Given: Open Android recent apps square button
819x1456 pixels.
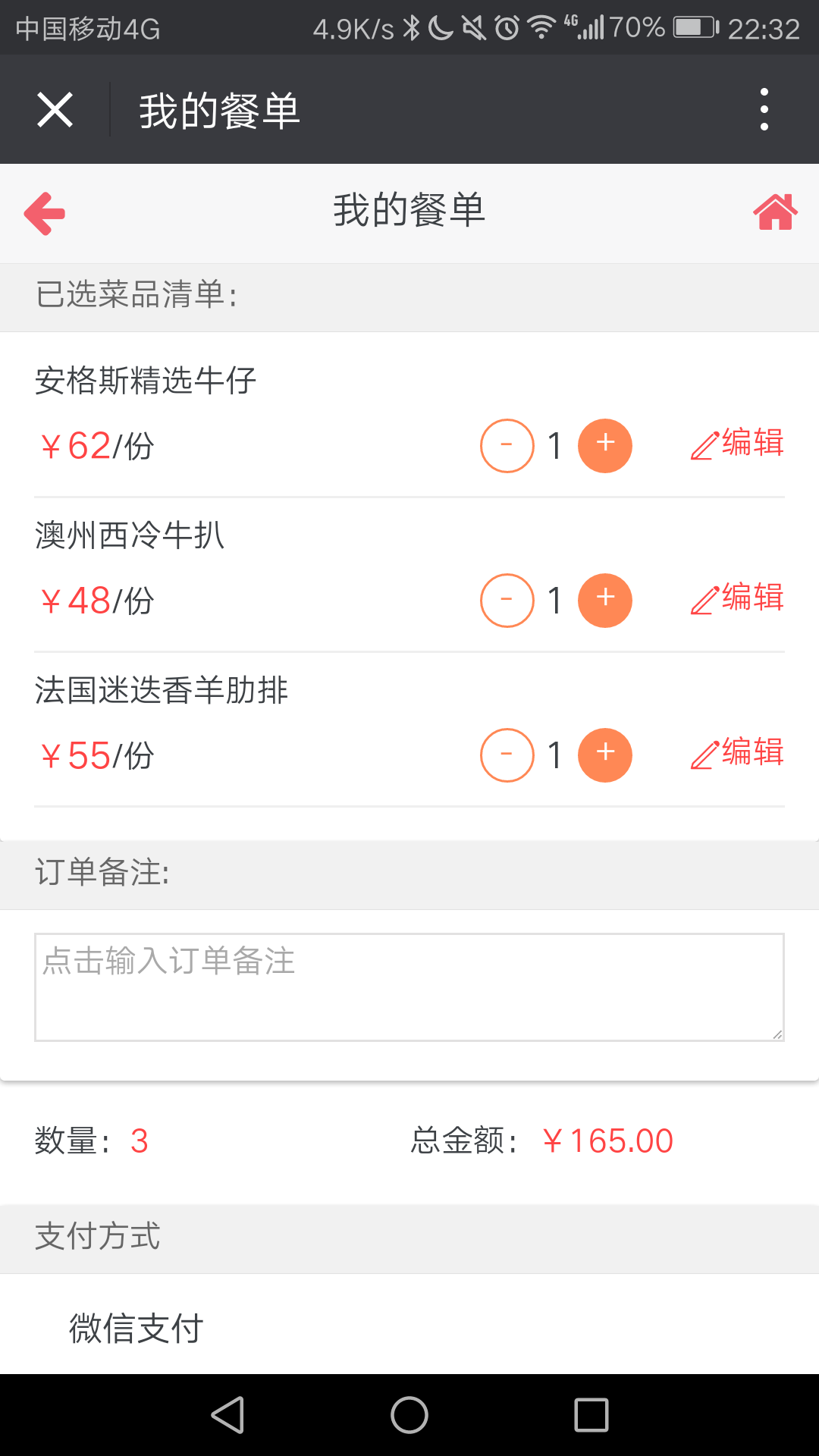Looking at the screenshot, I should 591,1415.
